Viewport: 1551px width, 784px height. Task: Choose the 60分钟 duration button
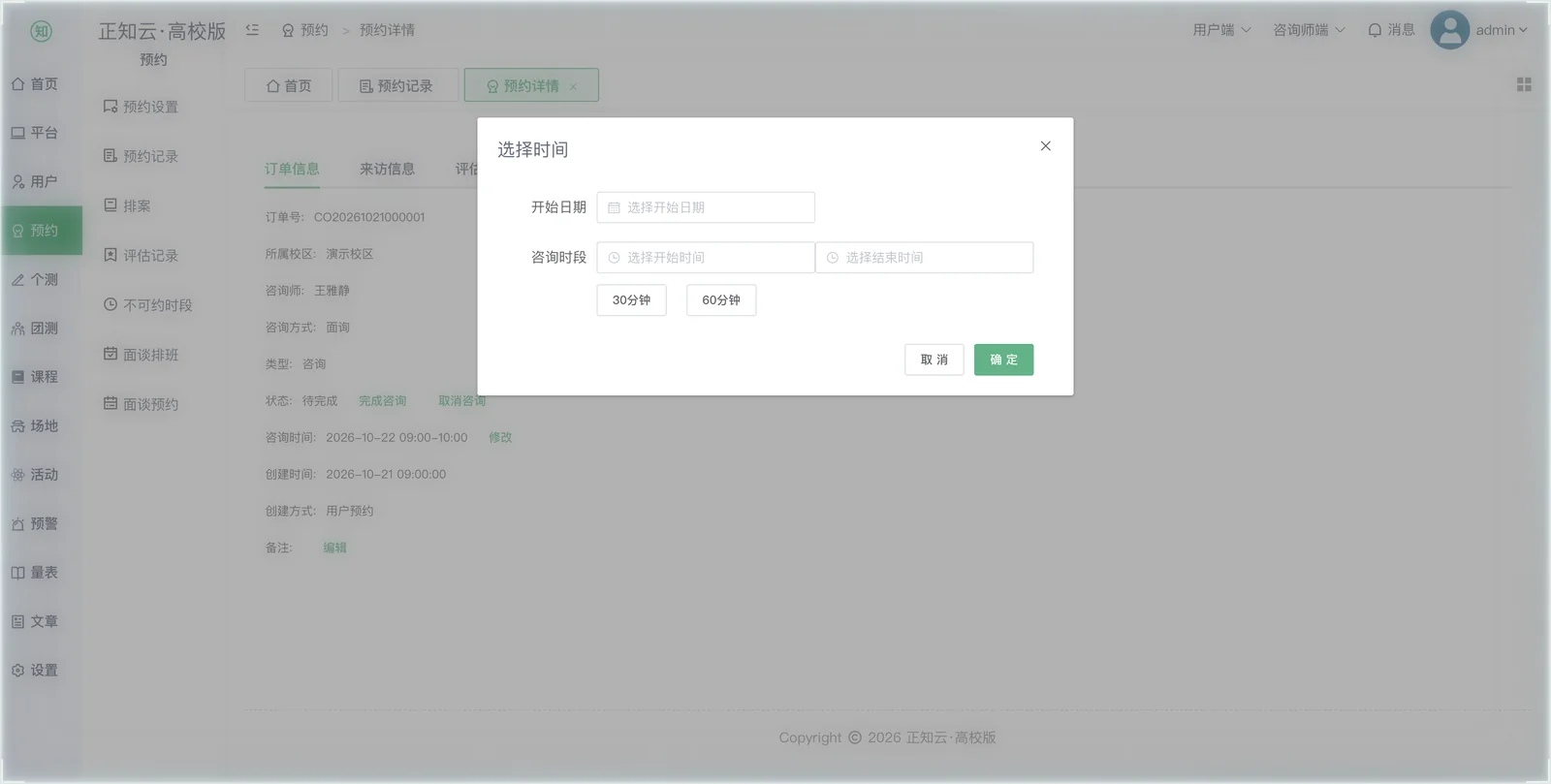pos(721,300)
